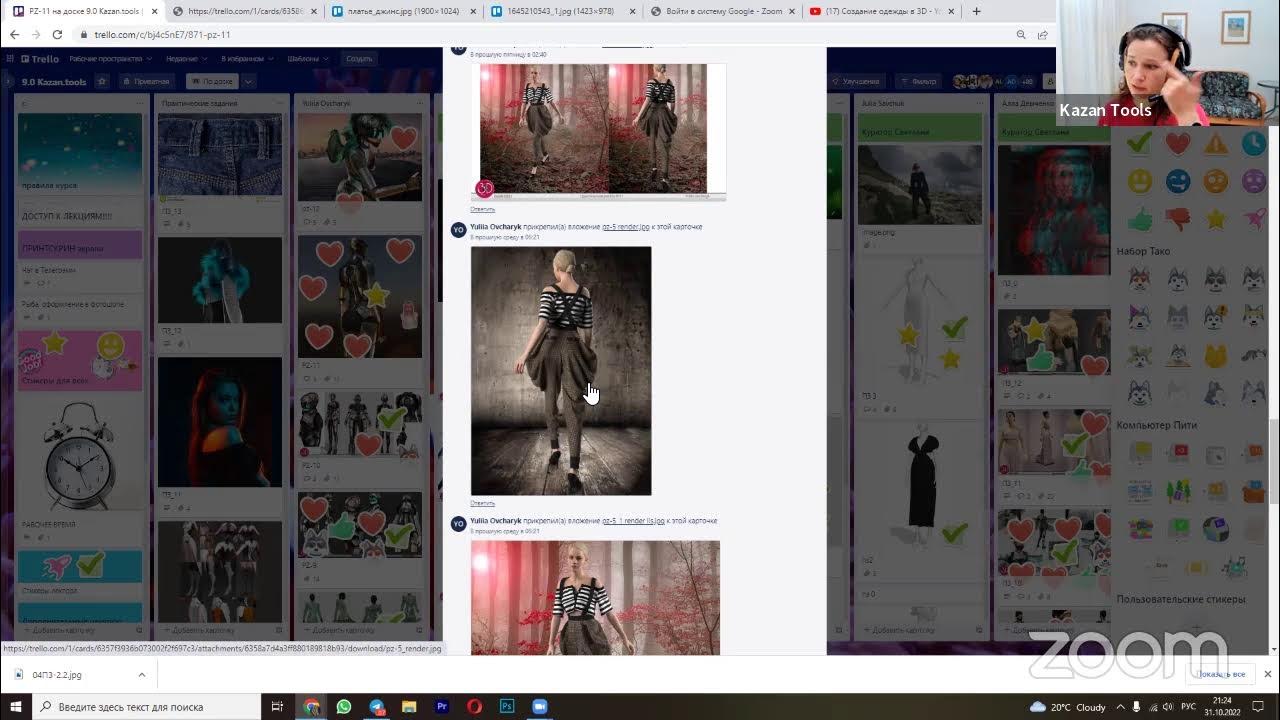Reload the current browser page
Viewport: 1280px width, 720px height.
pyautogui.click(x=57, y=34)
